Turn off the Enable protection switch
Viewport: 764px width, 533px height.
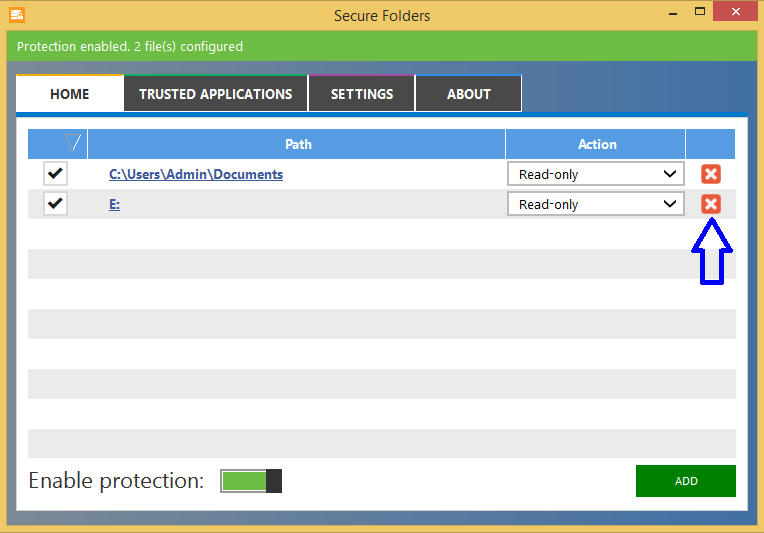pyautogui.click(x=251, y=481)
